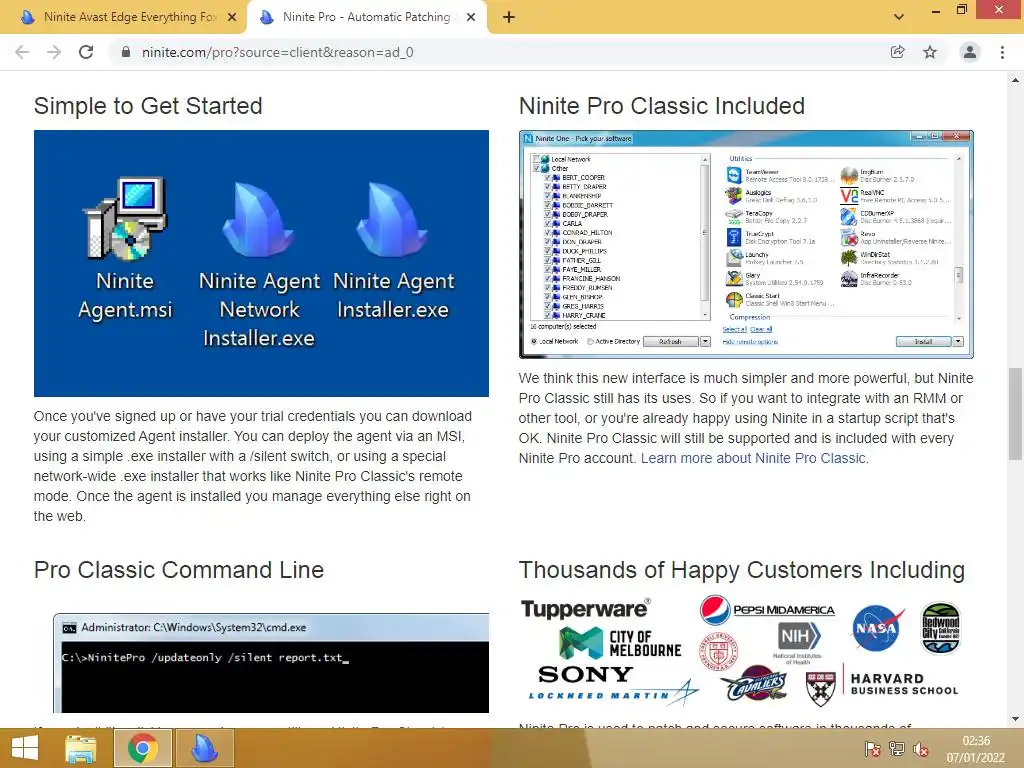This screenshot has height=768, width=1024.
Task: Open the Ninite app from taskbar
Action: point(204,748)
